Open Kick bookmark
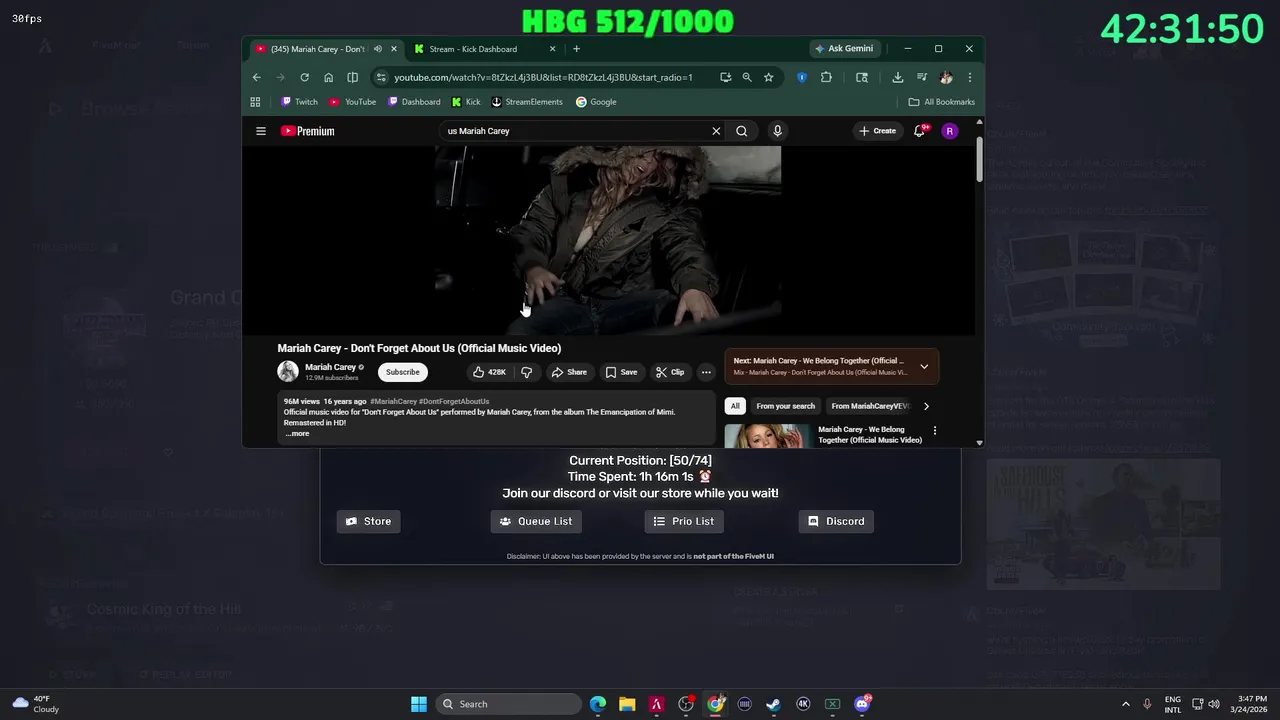 (x=466, y=102)
